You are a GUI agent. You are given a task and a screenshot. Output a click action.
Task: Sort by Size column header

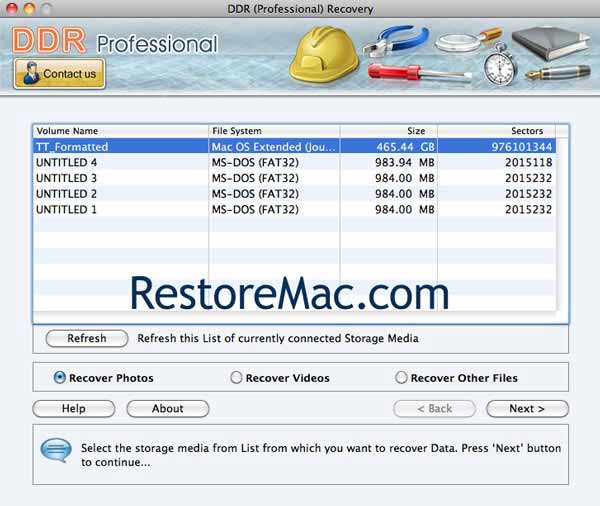click(388, 131)
